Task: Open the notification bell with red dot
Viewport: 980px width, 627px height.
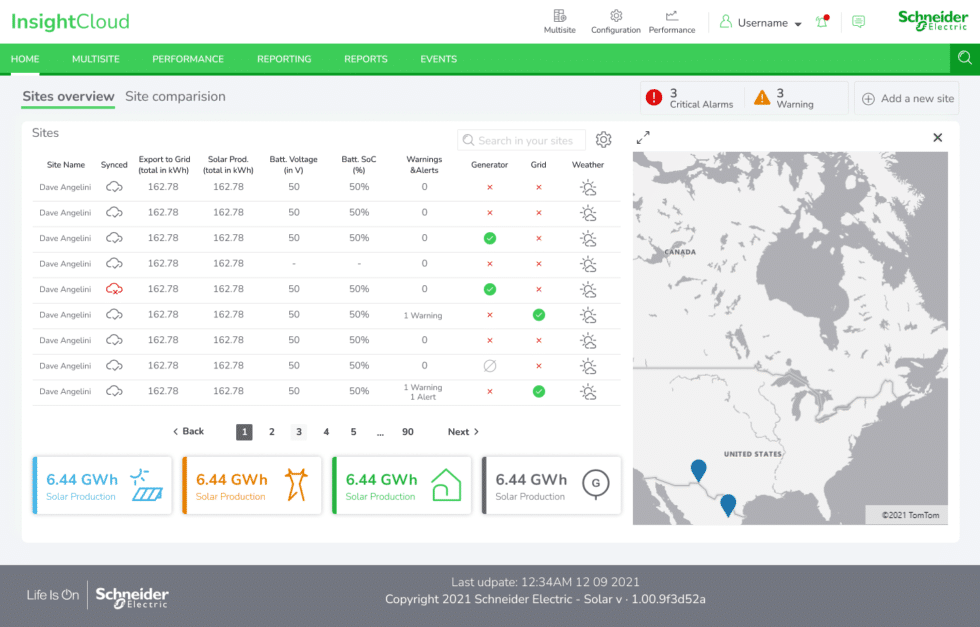Action: pyautogui.click(x=822, y=22)
